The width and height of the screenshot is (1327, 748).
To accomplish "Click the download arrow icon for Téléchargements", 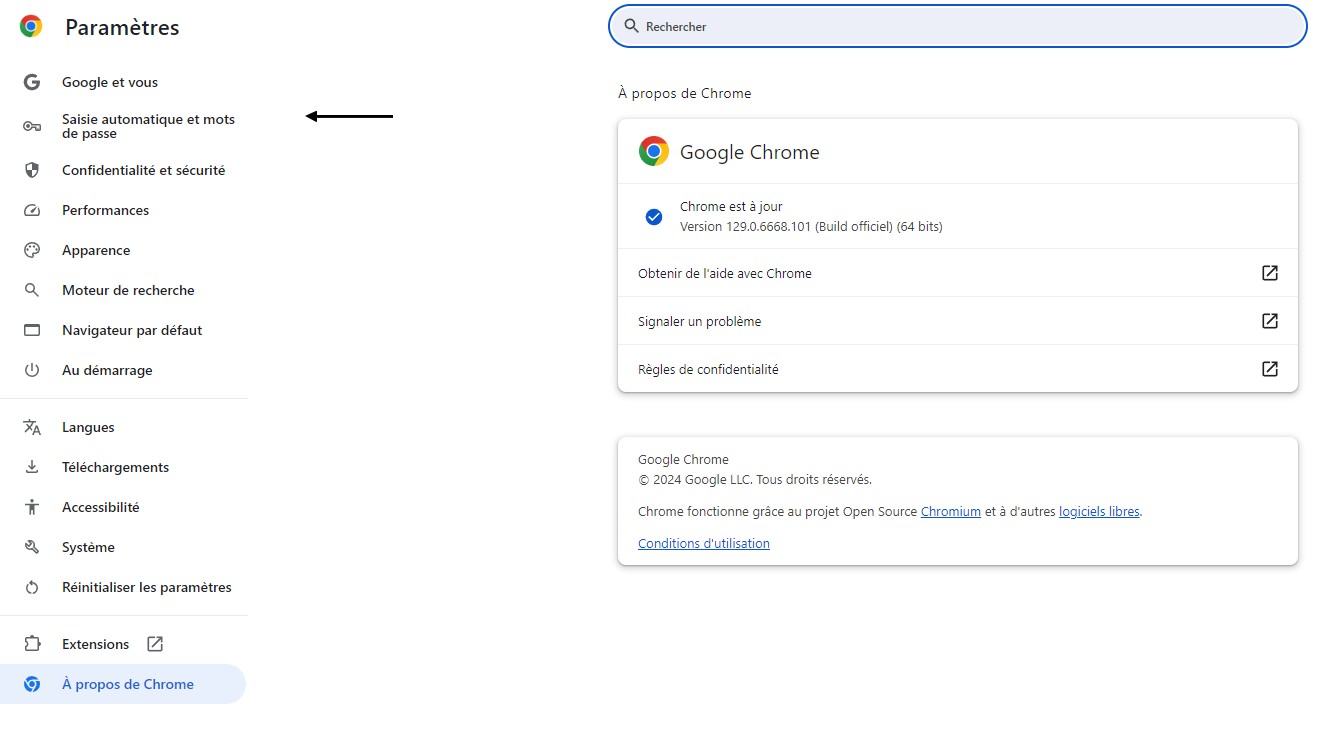I will tap(32, 467).
